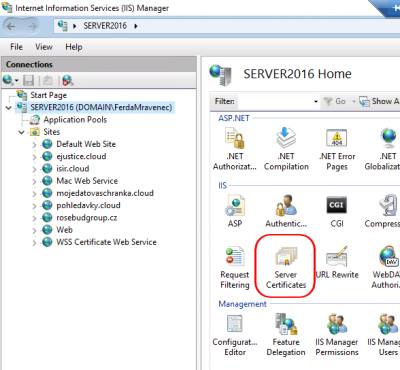400x370 pixels.
Task: Open the Configuration Editor icon
Action: (x=235, y=335)
